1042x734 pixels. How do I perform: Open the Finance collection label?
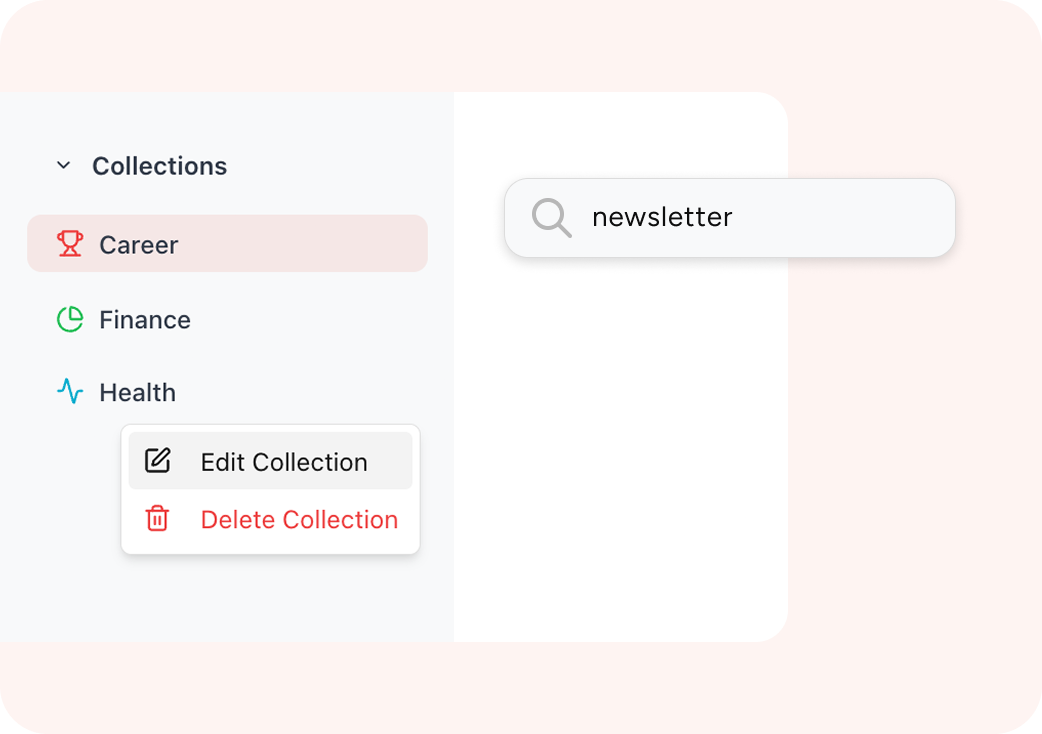[x=144, y=320]
